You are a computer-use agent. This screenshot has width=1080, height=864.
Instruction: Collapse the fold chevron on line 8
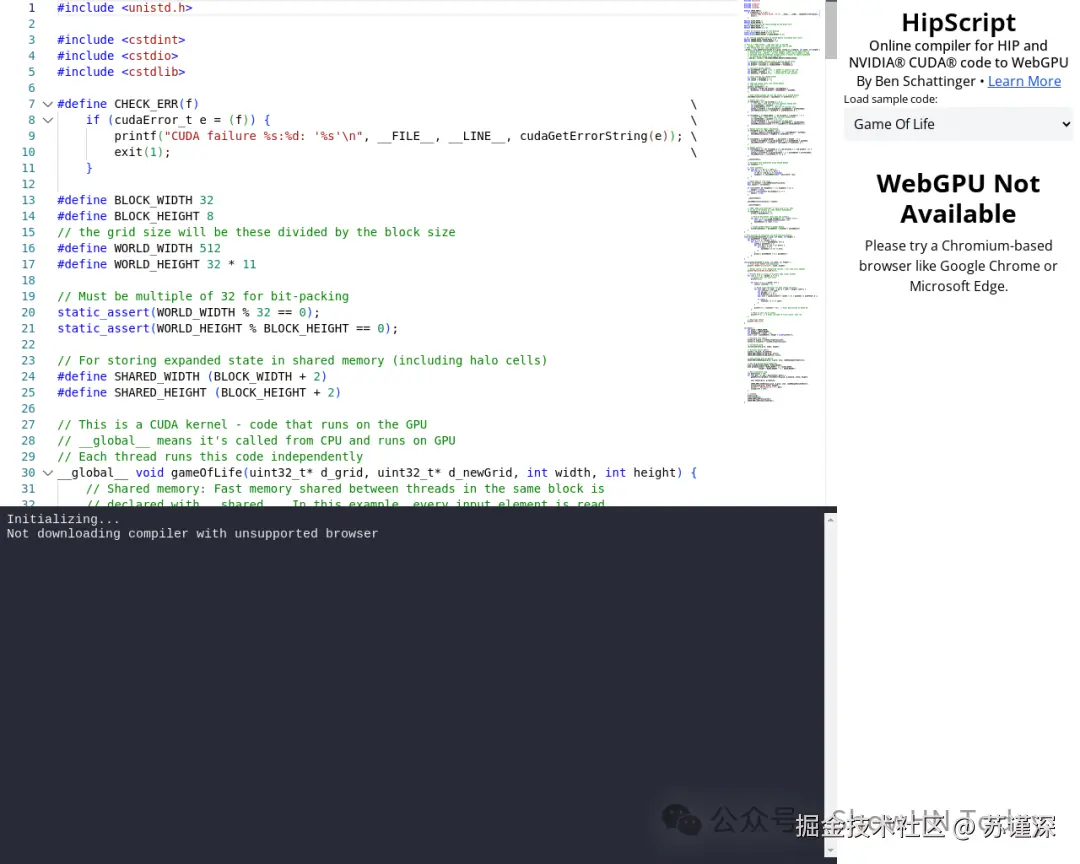(48, 120)
